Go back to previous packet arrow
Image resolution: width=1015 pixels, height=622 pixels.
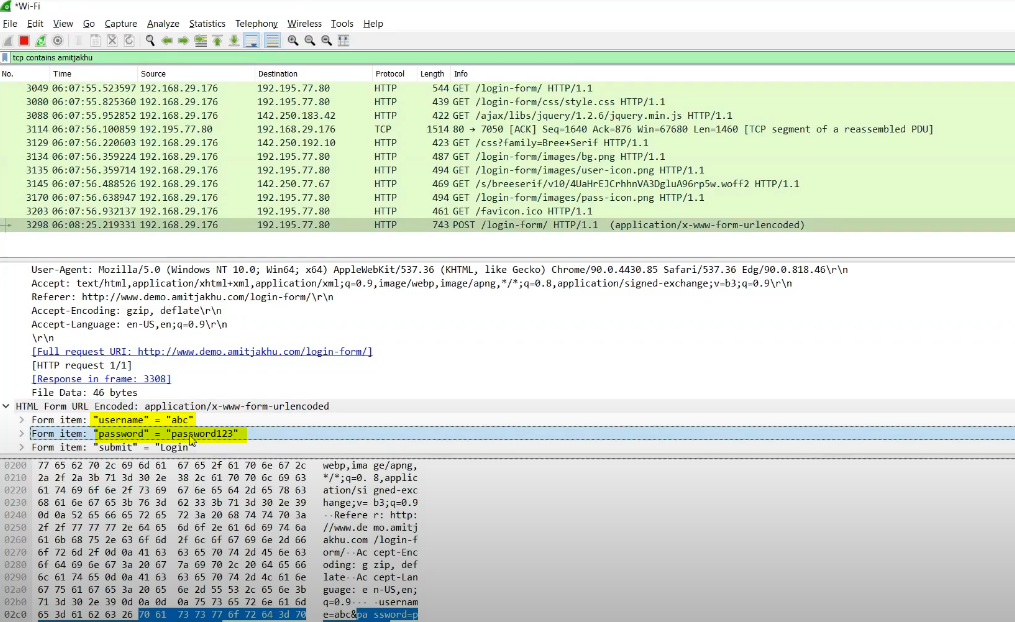tap(167, 41)
